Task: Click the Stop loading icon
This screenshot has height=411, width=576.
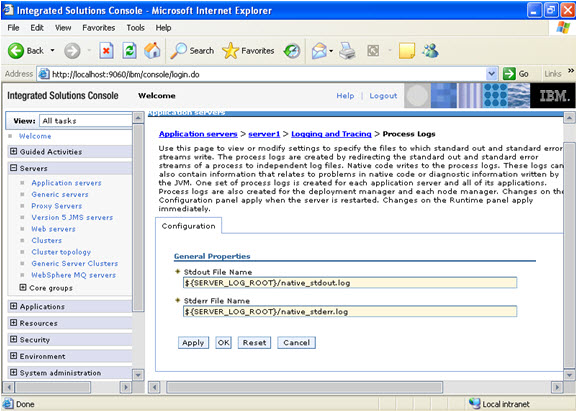Action: click(x=106, y=51)
